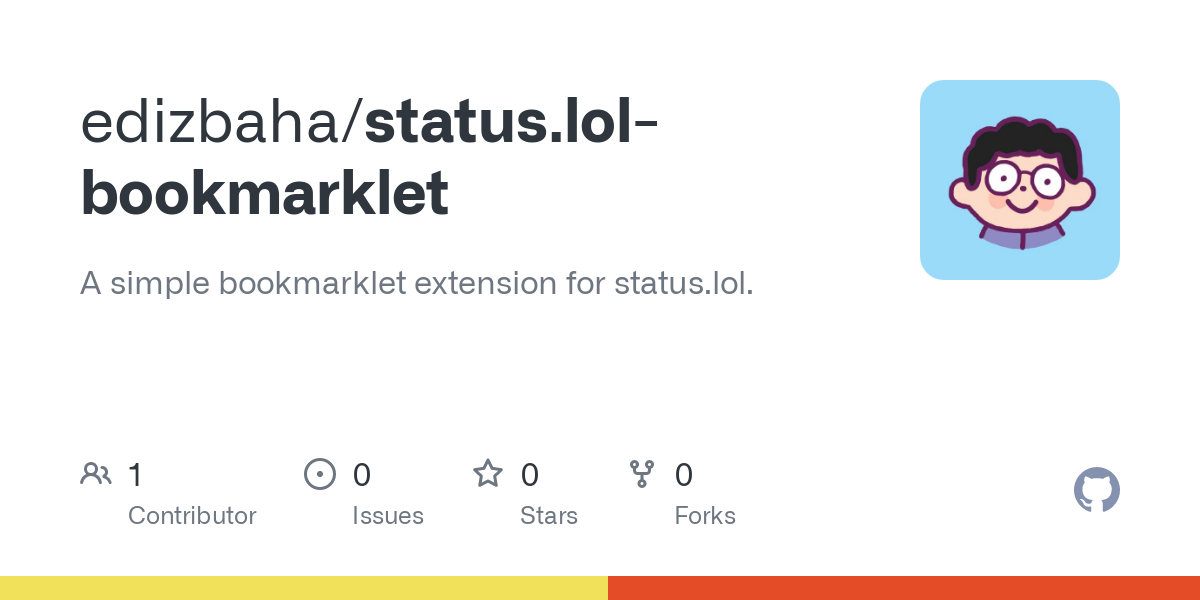Viewport: 1200px width, 600px height.
Task: Click the Contributor label
Action: tap(192, 516)
